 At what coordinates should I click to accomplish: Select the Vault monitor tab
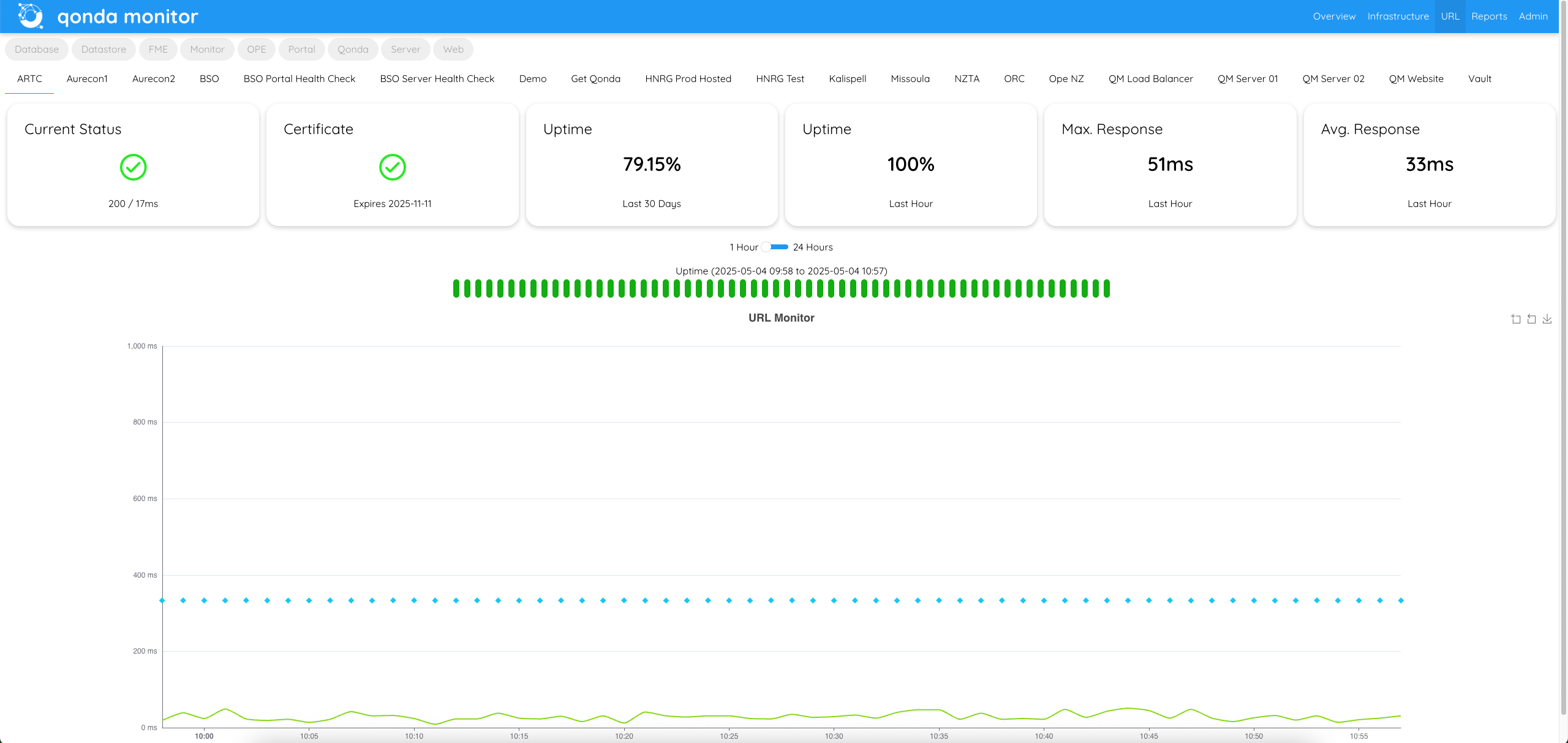pyautogui.click(x=1479, y=78)
